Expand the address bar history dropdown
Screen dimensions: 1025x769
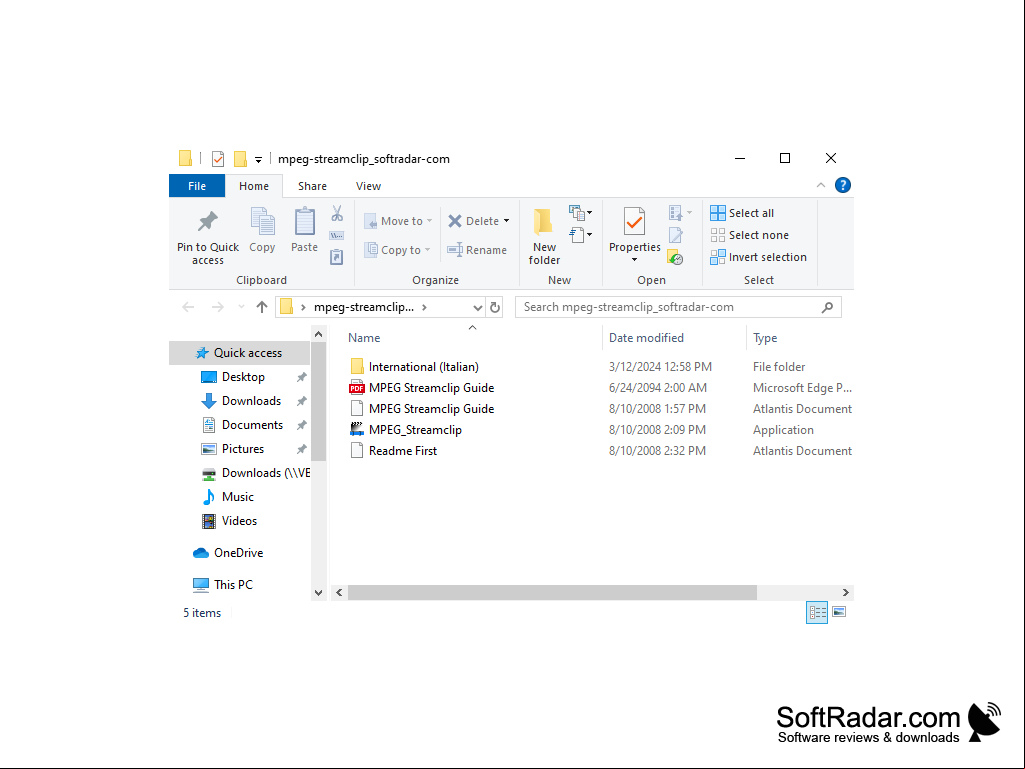tap(478, 307)
